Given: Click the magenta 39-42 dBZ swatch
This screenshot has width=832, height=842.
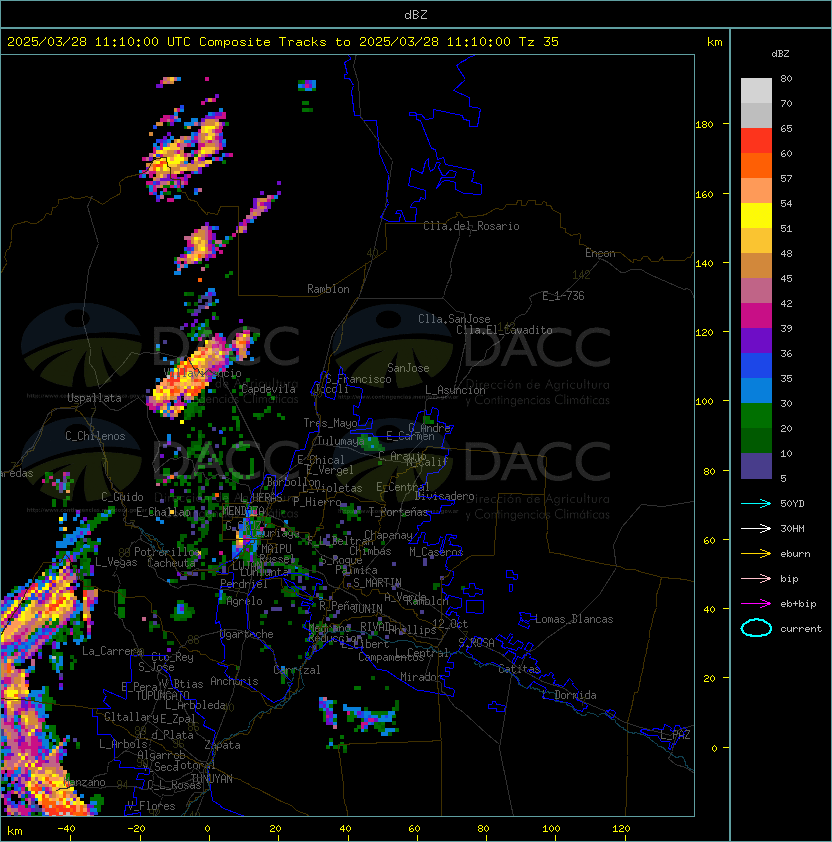Looking at the screenshot, I should pos(756,316).
